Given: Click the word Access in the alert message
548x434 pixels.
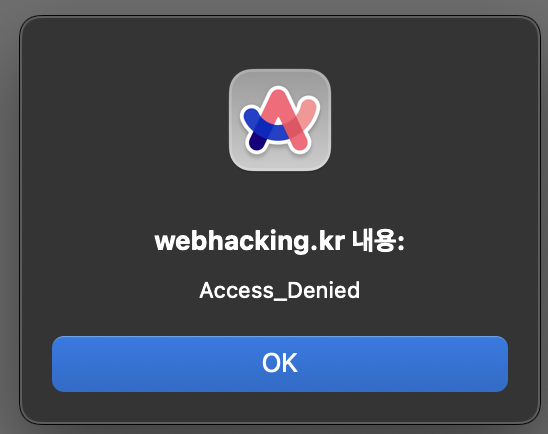Looking at the screenshot, I should [236, 290].
